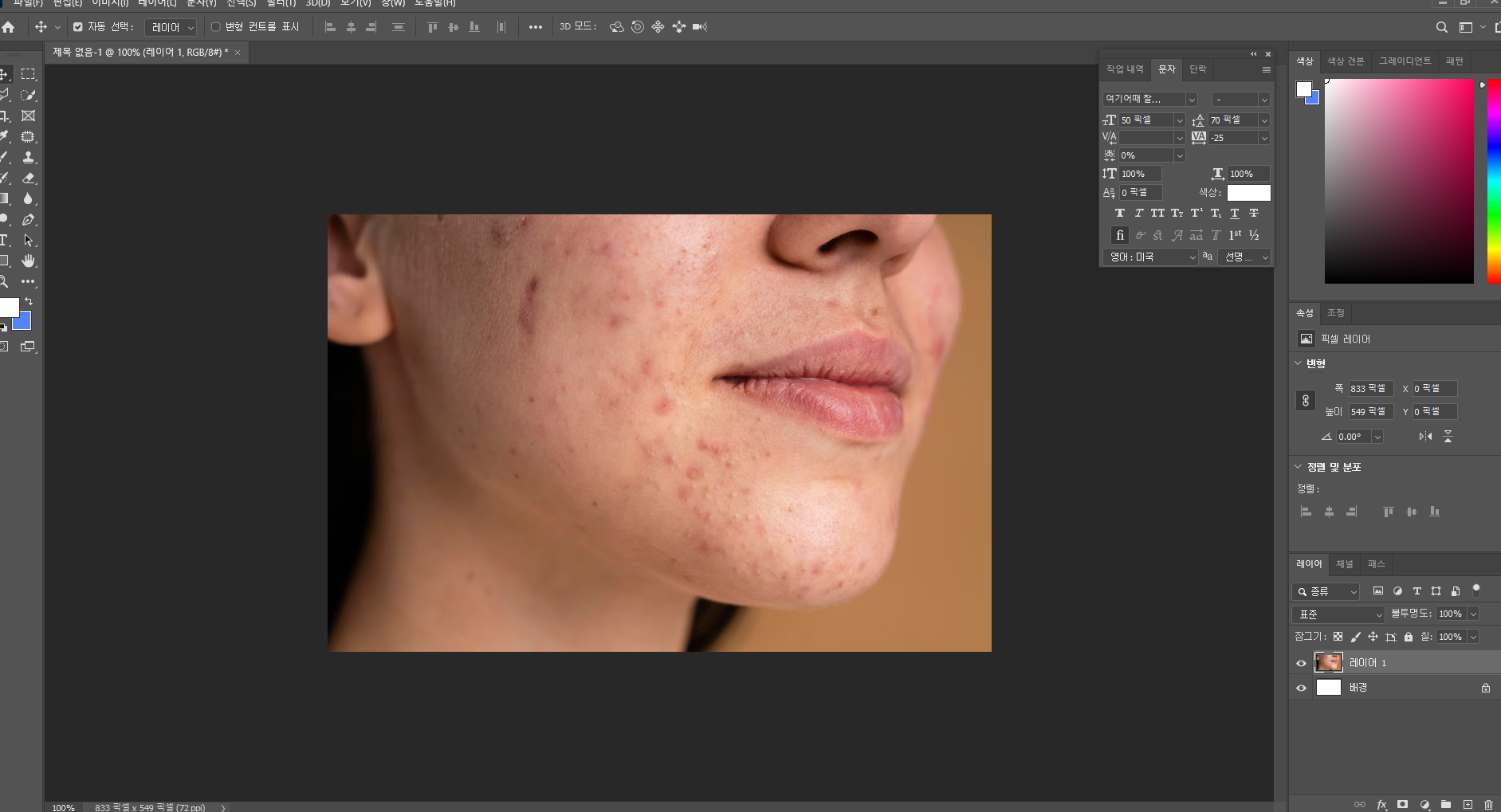Align left edges in options bar

[x=330, y=27]
